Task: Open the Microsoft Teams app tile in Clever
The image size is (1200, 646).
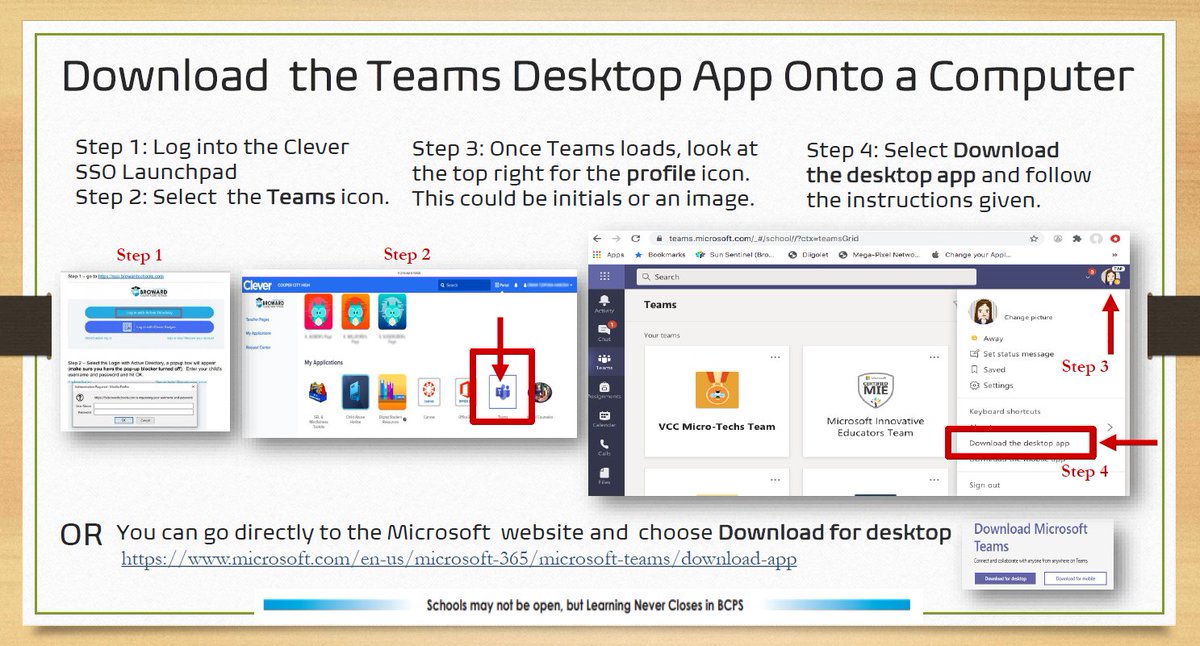Action: coord(502,392)
